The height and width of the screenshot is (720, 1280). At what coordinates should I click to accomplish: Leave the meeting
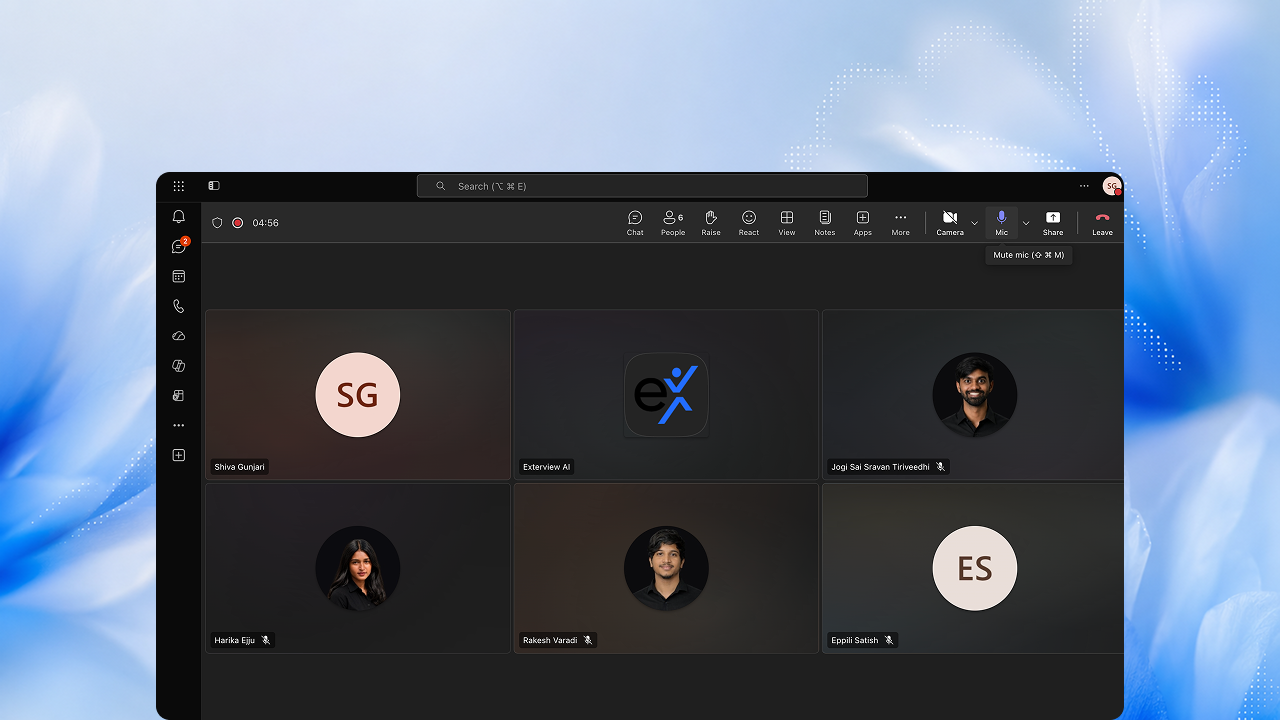coord(1102,223)
